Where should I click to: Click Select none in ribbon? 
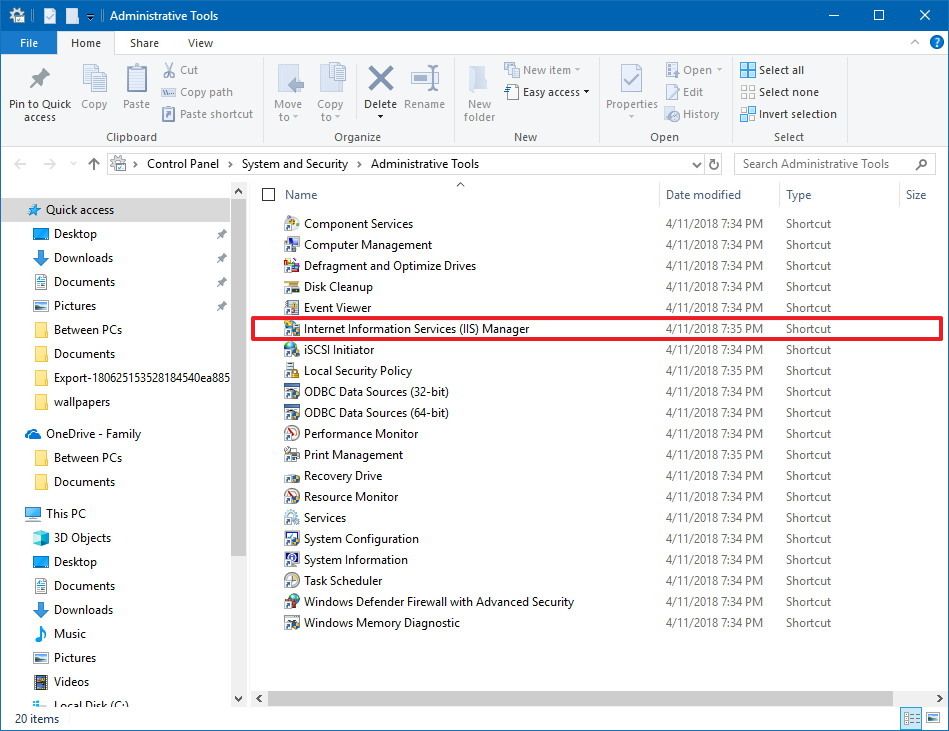click(779, 92)
